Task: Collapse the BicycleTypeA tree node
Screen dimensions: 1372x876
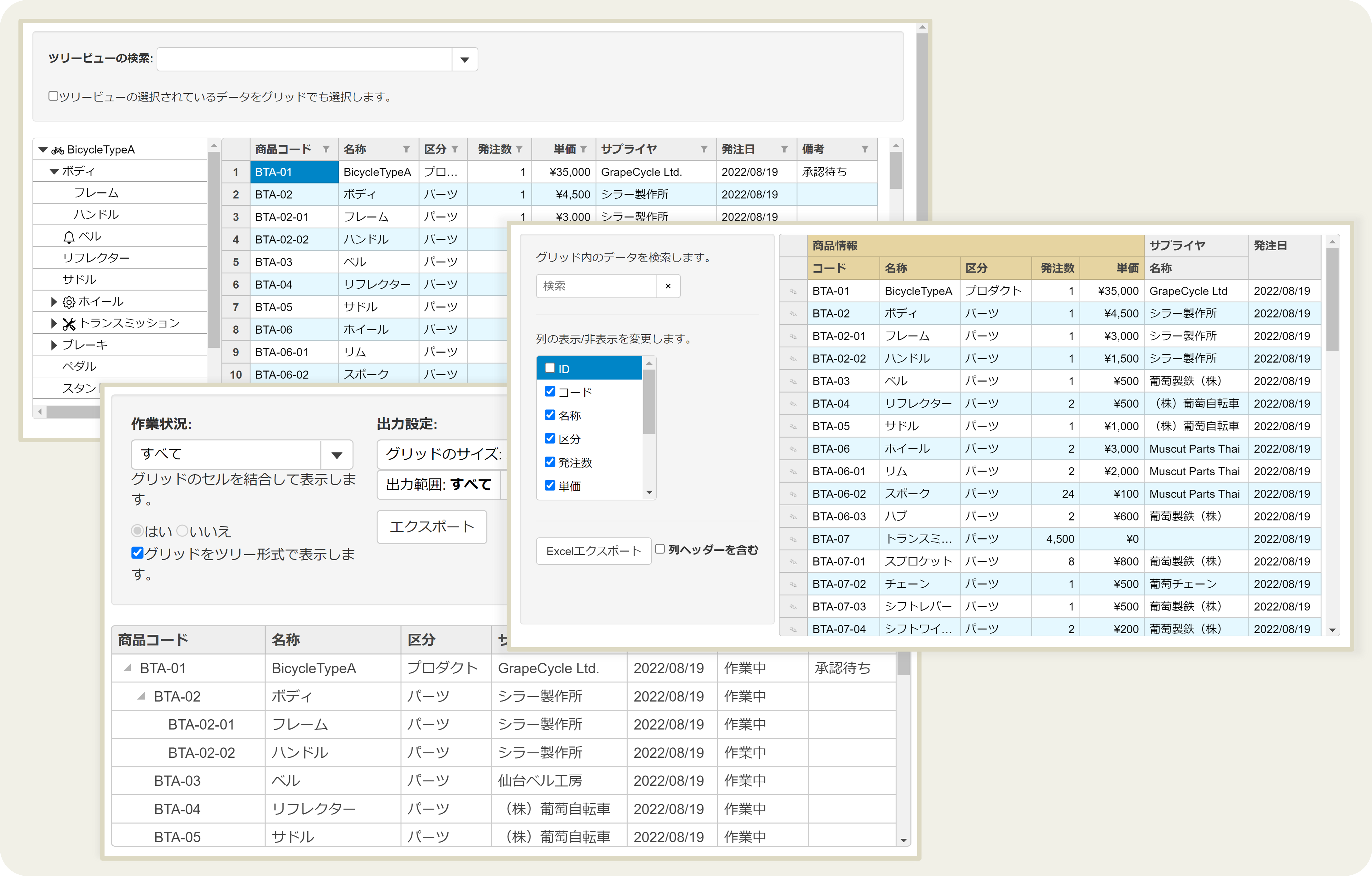Action: [x=43, y=150]
